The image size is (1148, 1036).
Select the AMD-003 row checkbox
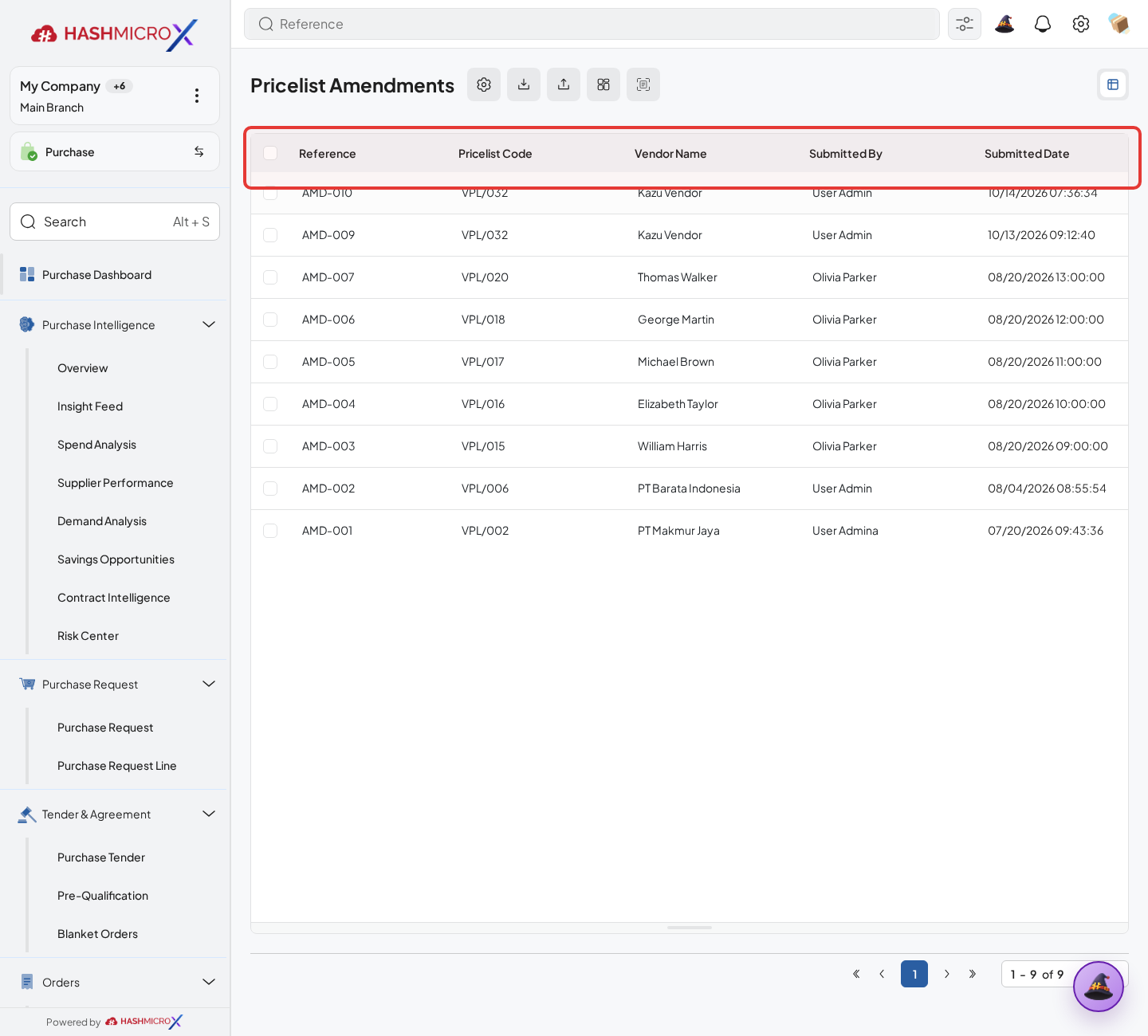(270, 446)
